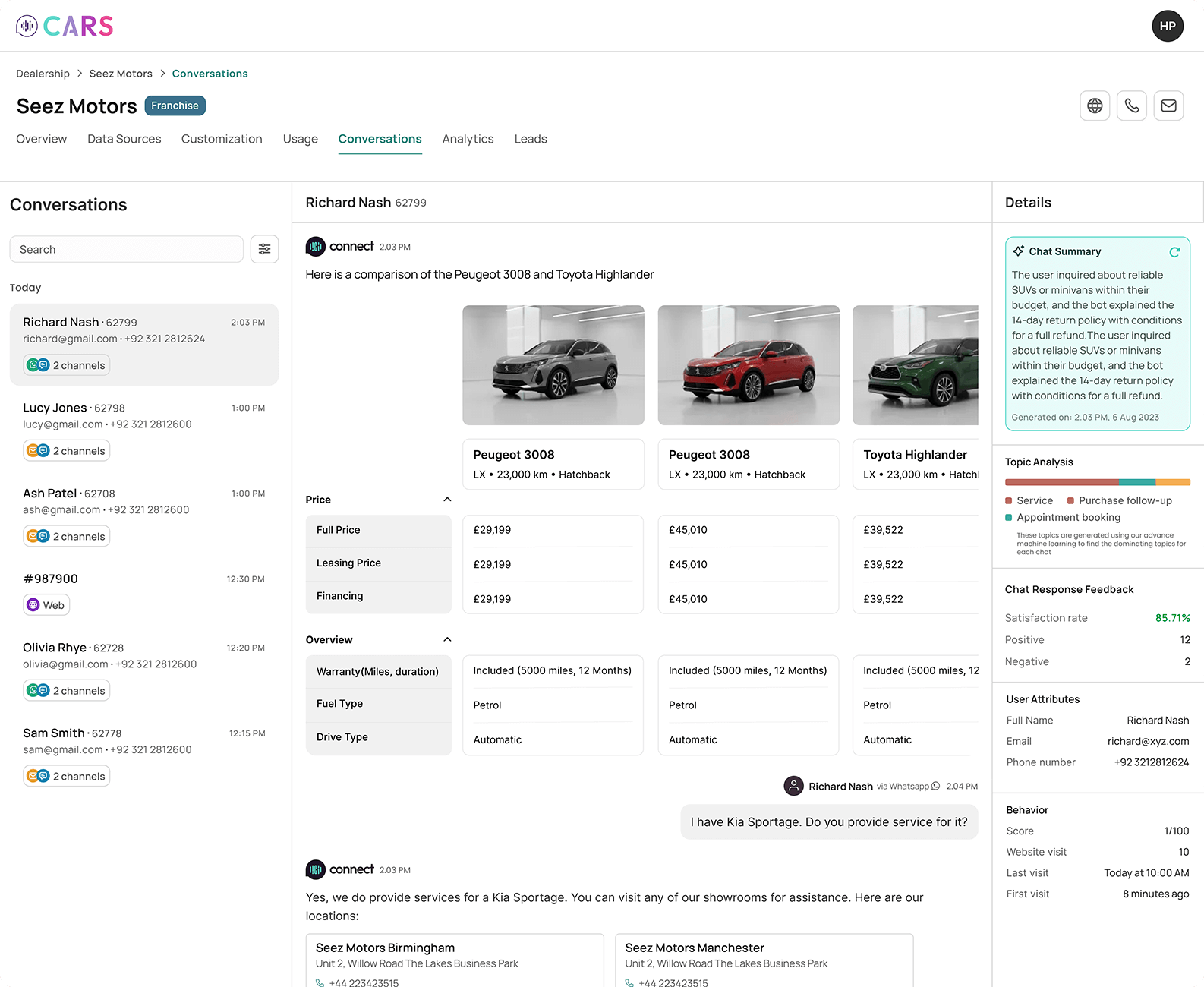Refresh the Chat Summary
The image size is (1204, 987).
click(1174, 252)
